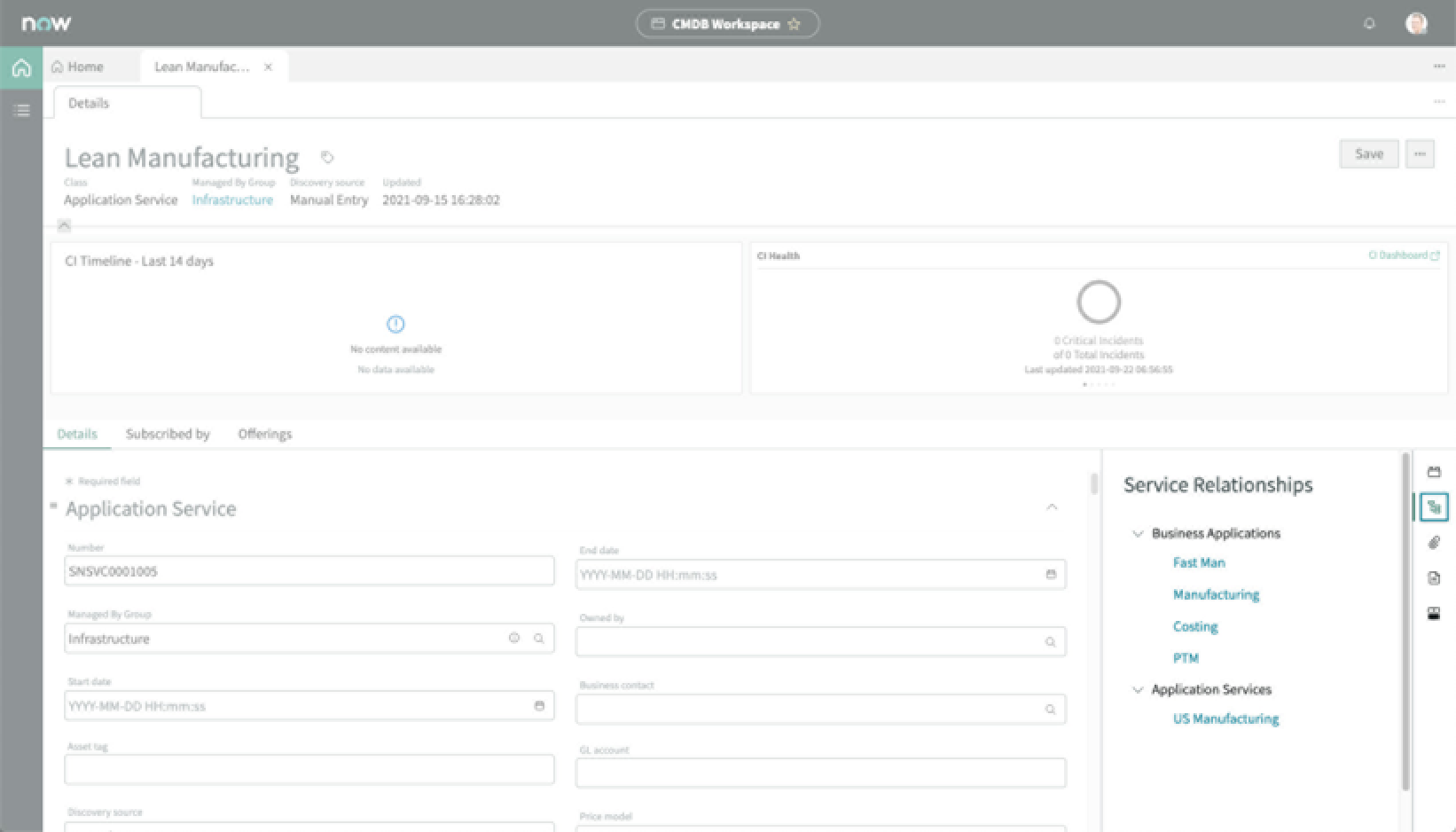Show info for Managed By Group Infrastructure

pos(513,639)
